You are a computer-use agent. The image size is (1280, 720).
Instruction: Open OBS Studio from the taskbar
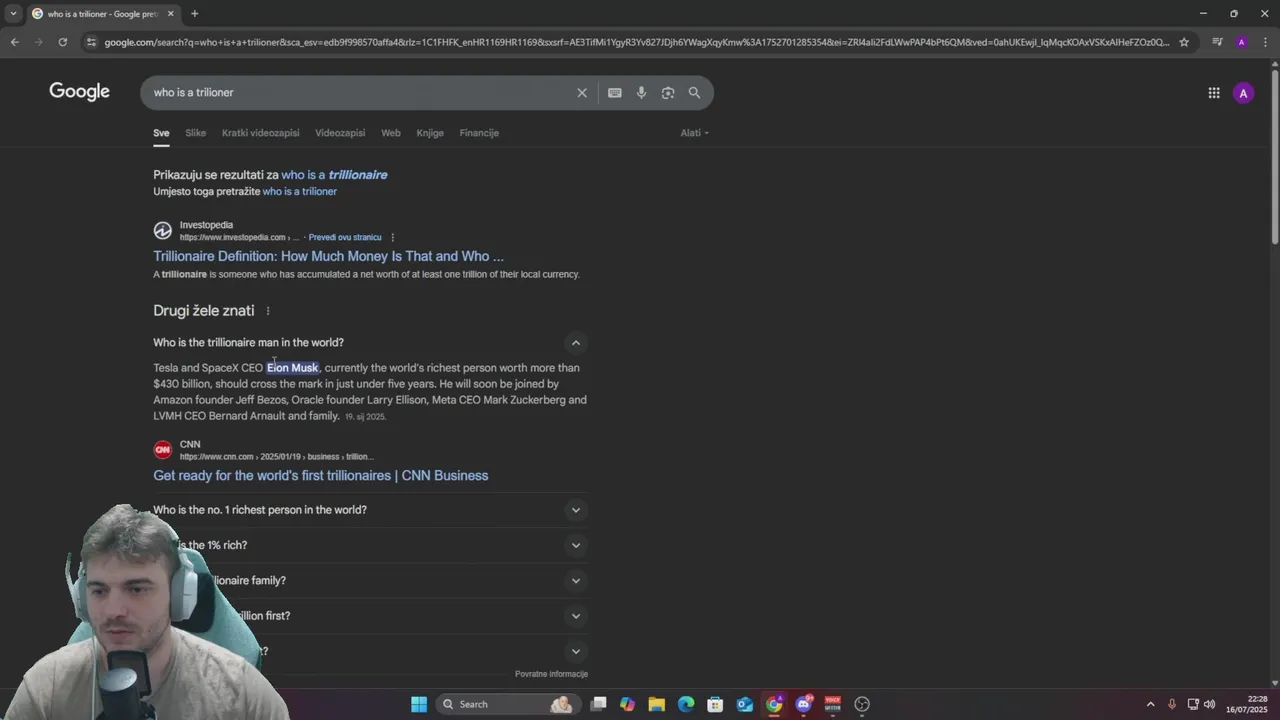862,704
